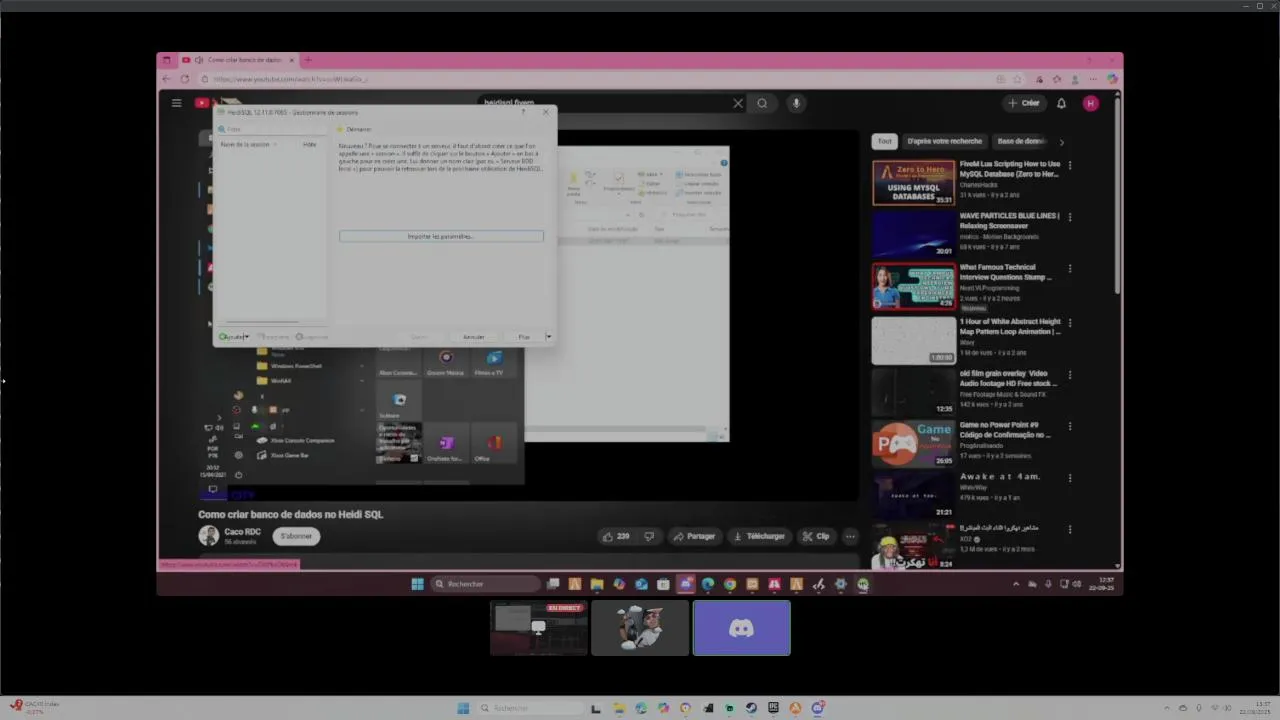This screenshot has width=1280, height=720.
Task: Click the Télécharger download button
Action: tap(759, 536)
